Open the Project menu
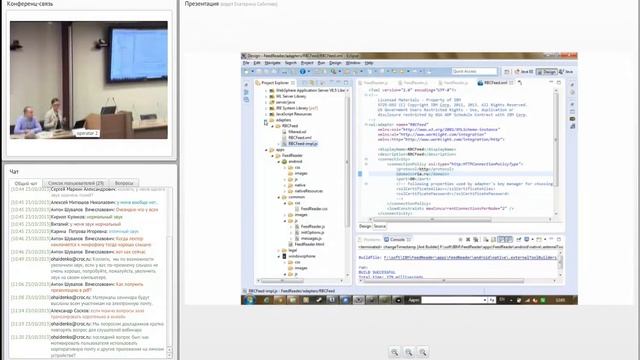 (x=307, y=63)
